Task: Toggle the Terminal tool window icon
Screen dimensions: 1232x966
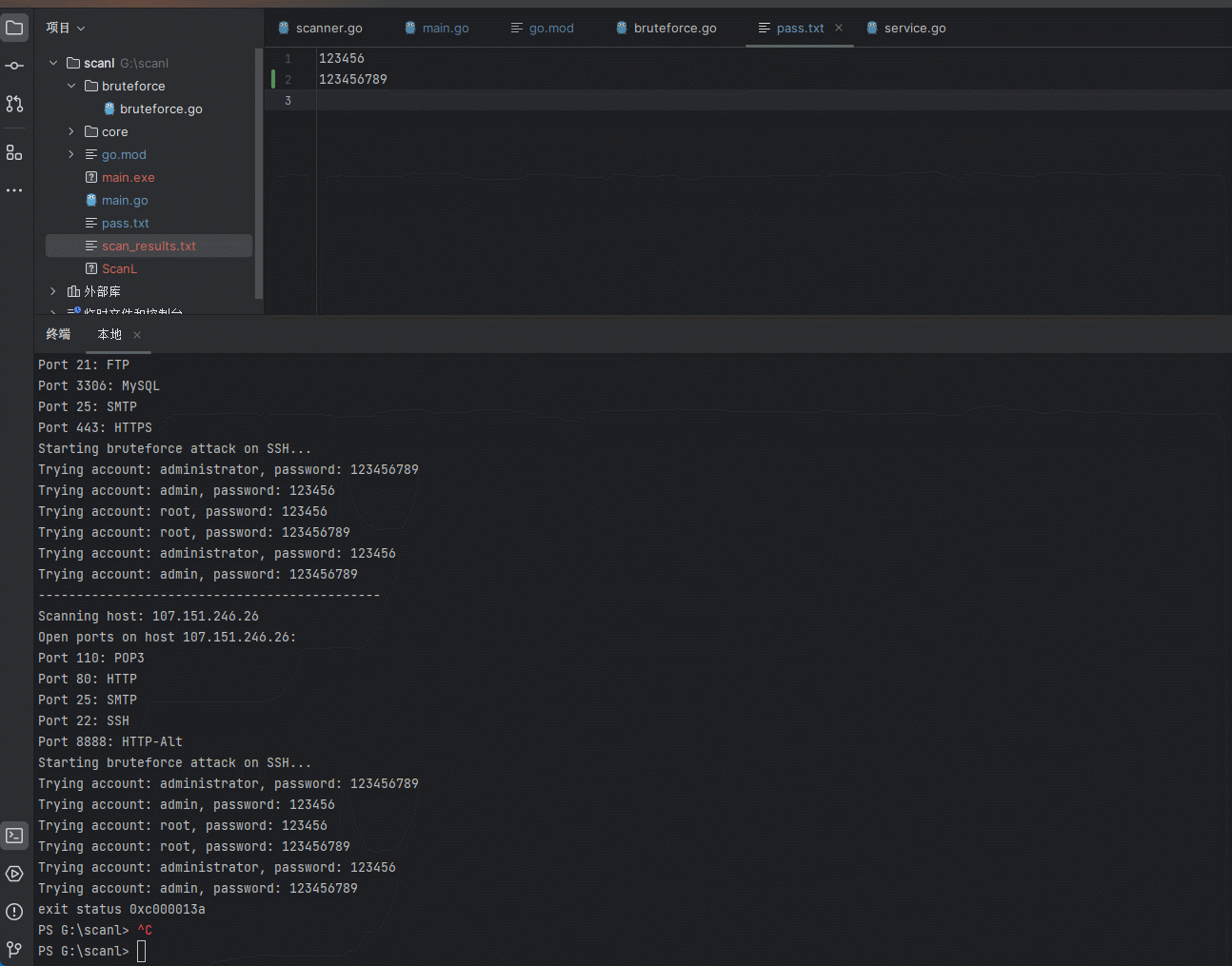Action: pyautogui.click(x=14, y=836)
